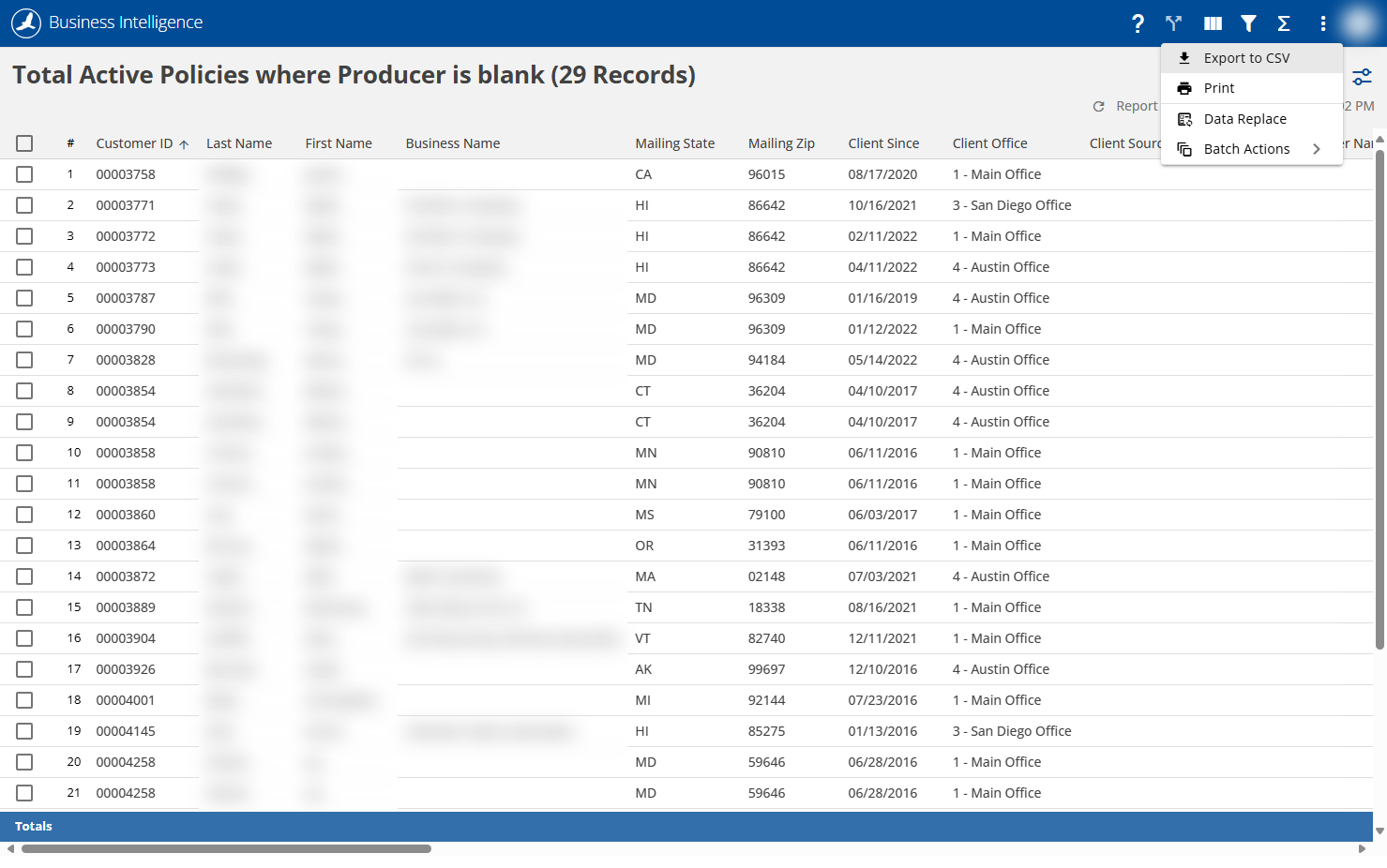Select the checkbox for customer 00003771
Screen dimensions: 1387x868
[24, 205]
